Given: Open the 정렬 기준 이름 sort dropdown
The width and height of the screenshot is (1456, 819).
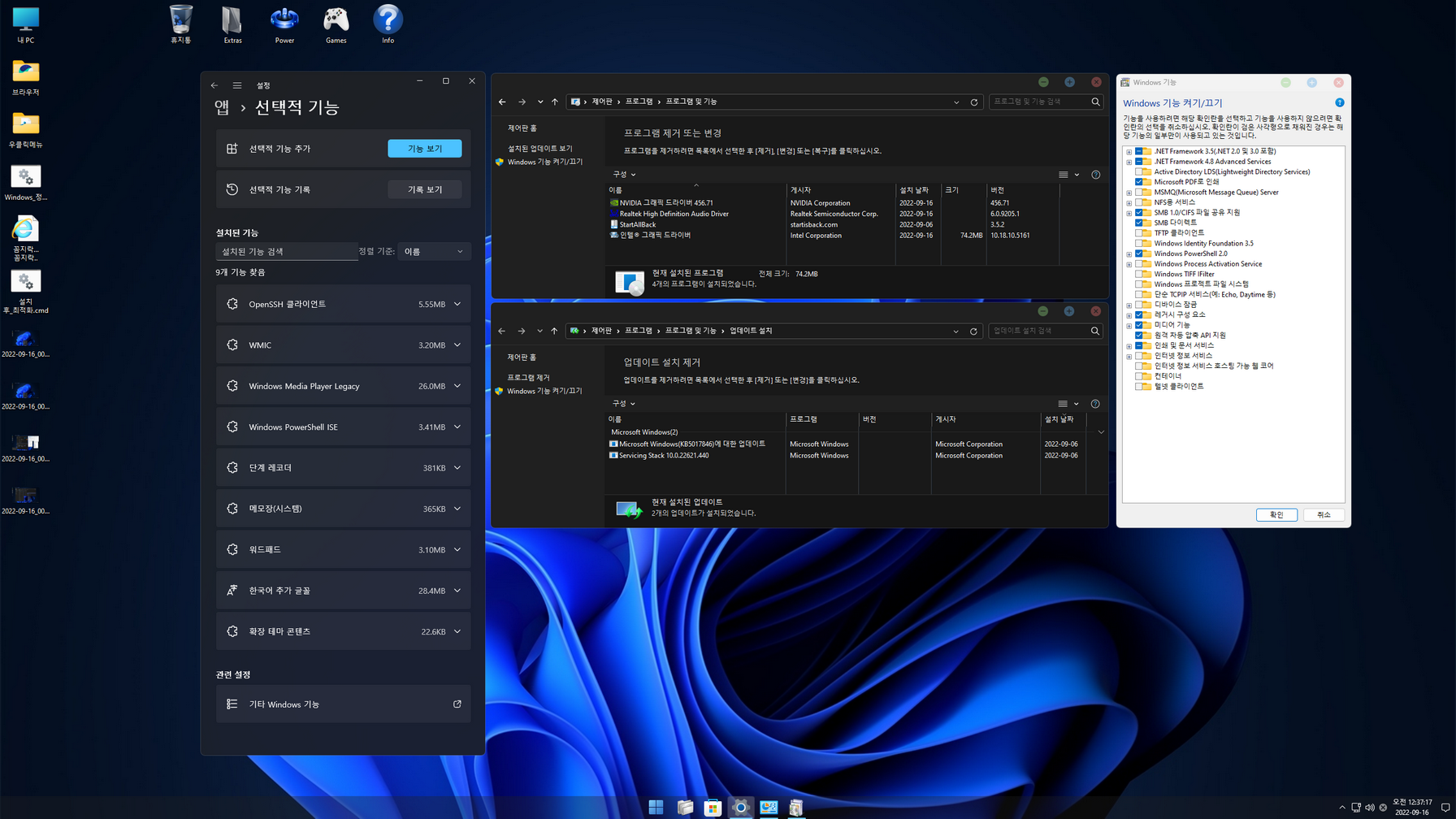Looking at the screenshot, I should tap(434, 252).
